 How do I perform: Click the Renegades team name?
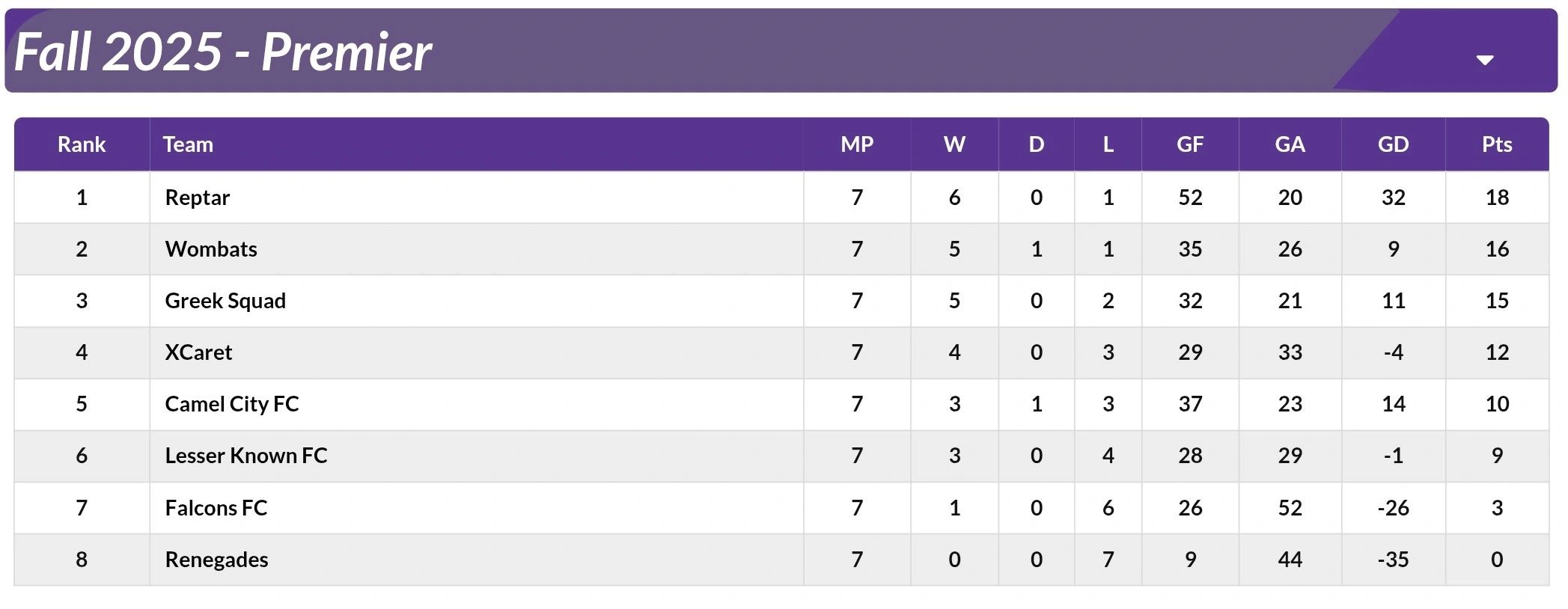[216, 560]
